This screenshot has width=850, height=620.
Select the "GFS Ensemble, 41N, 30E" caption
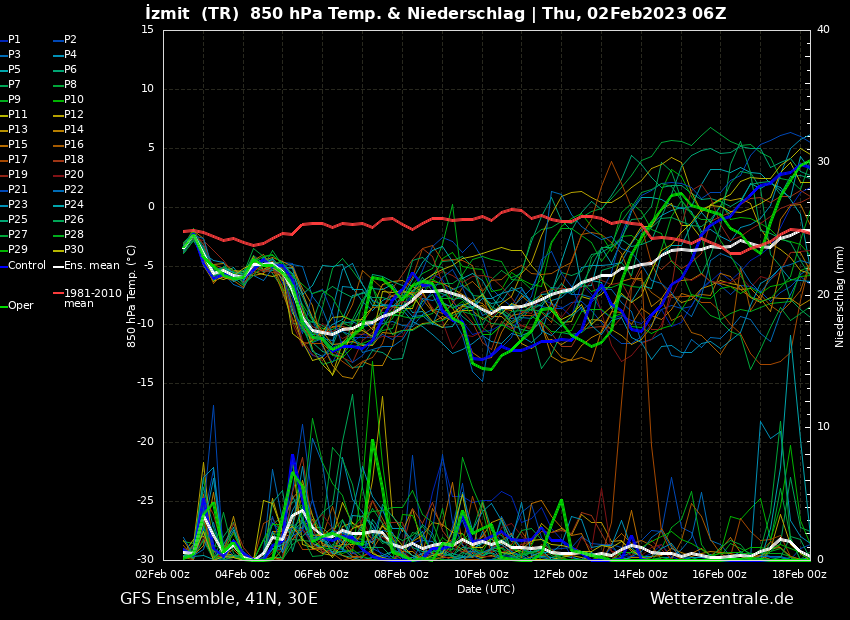point(219,599)
